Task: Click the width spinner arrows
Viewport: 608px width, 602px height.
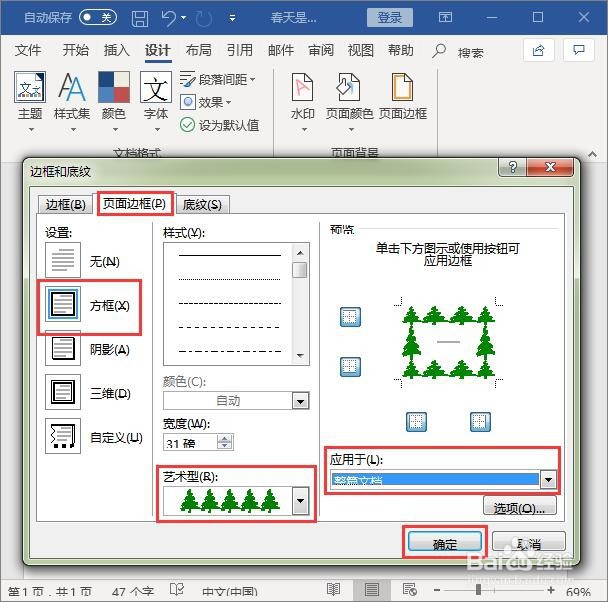Action: tap(225, 442)
